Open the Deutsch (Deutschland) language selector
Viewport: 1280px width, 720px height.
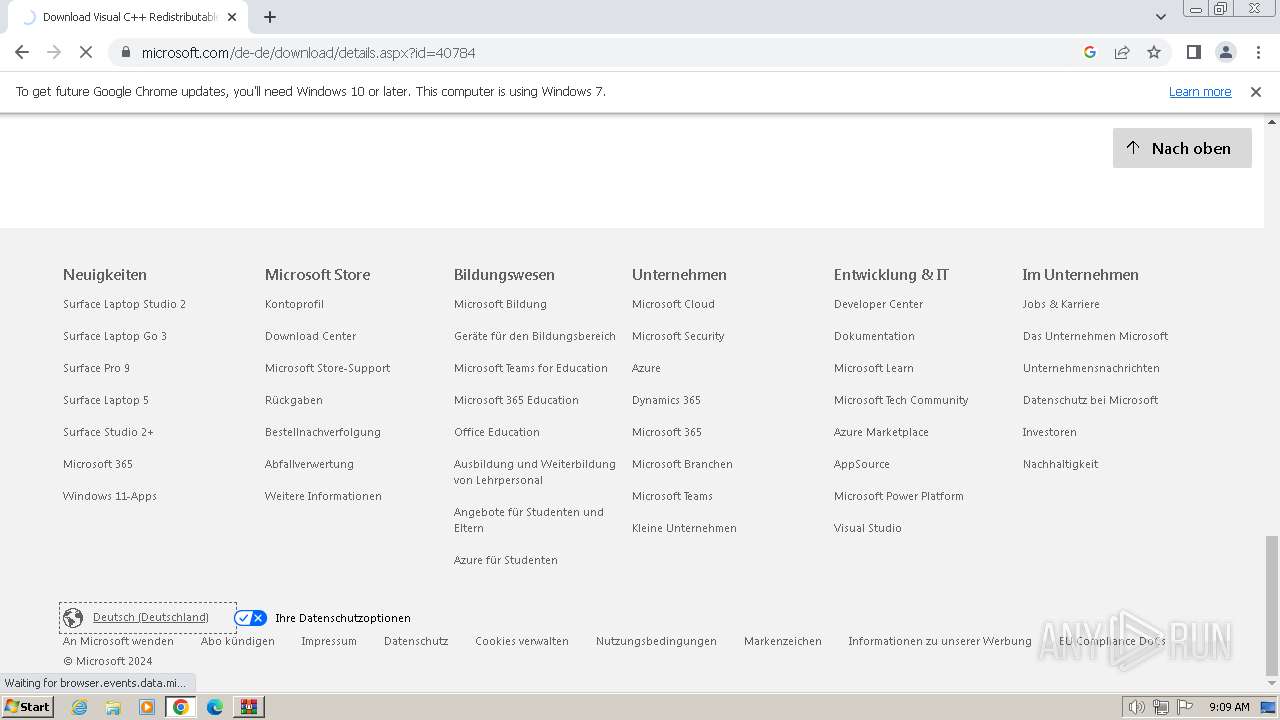[x=150, y=618]
